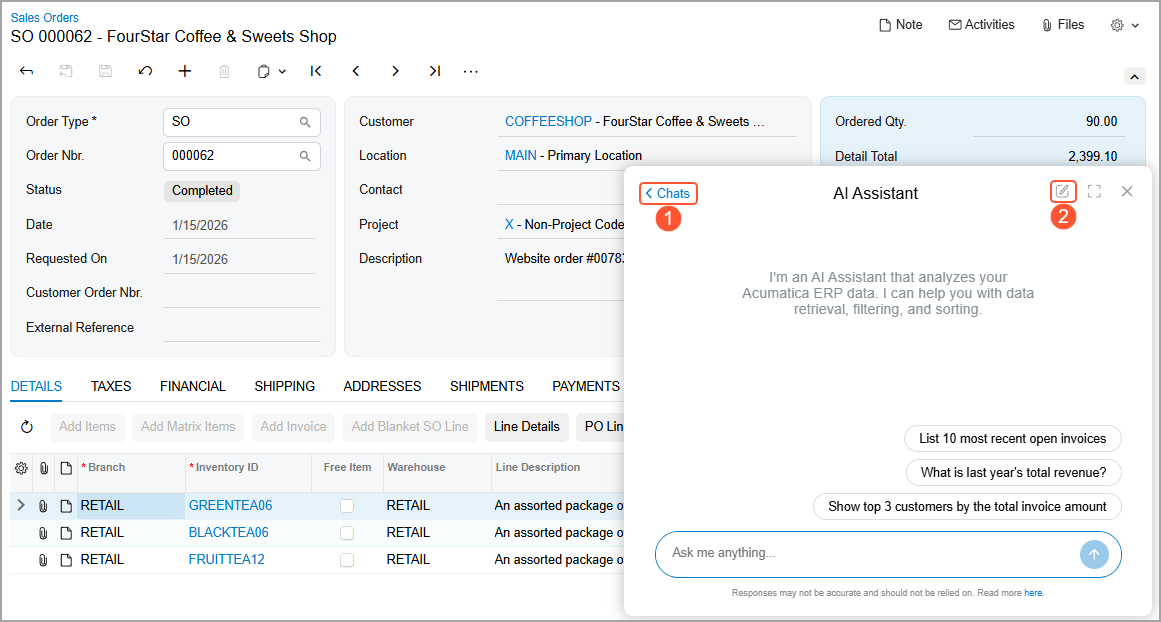Go to the next record
The height and width of the screenshot is (622, 1161).
[395, 71]
